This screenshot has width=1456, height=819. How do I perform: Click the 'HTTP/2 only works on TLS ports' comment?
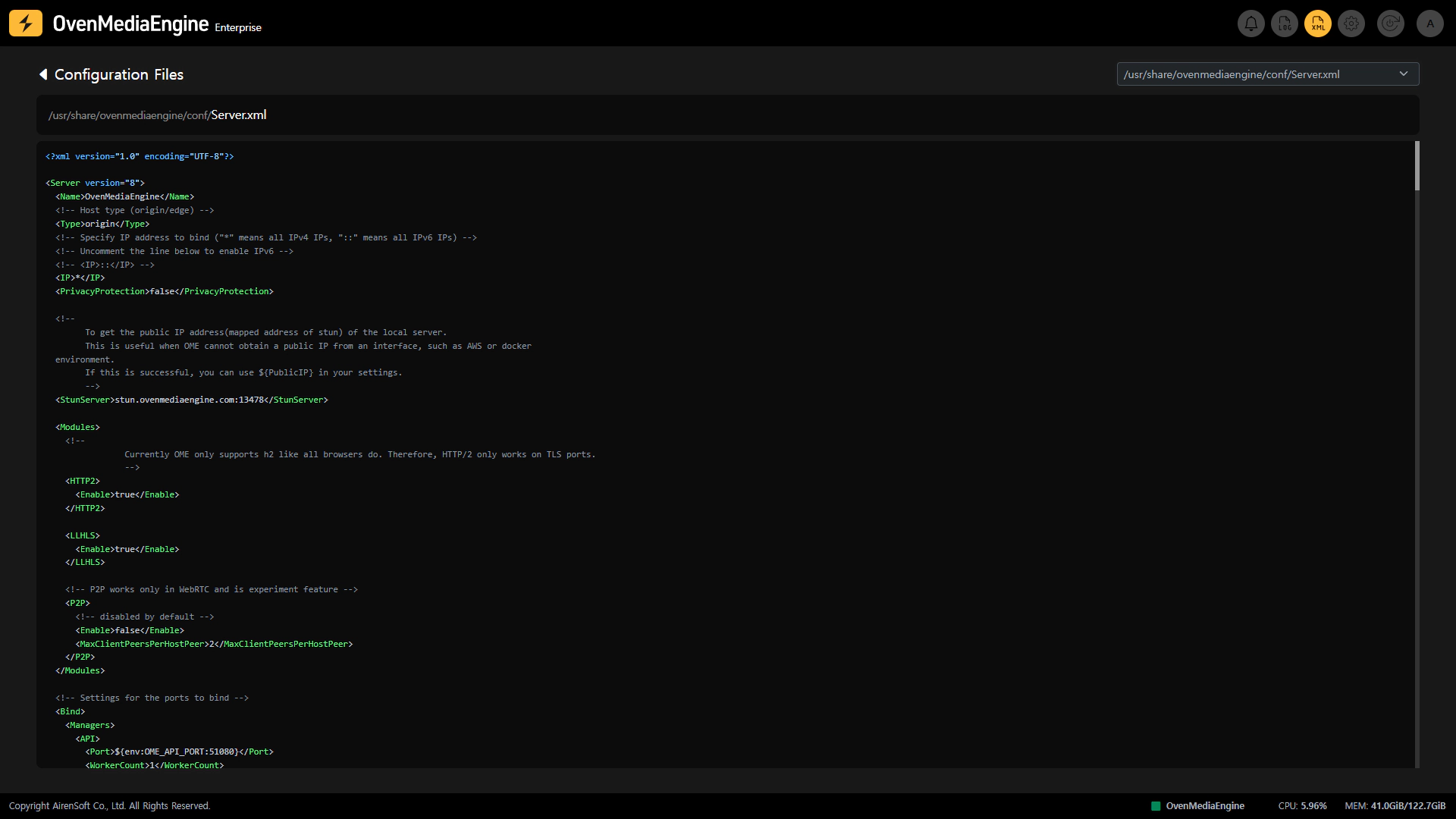[360, 454]
